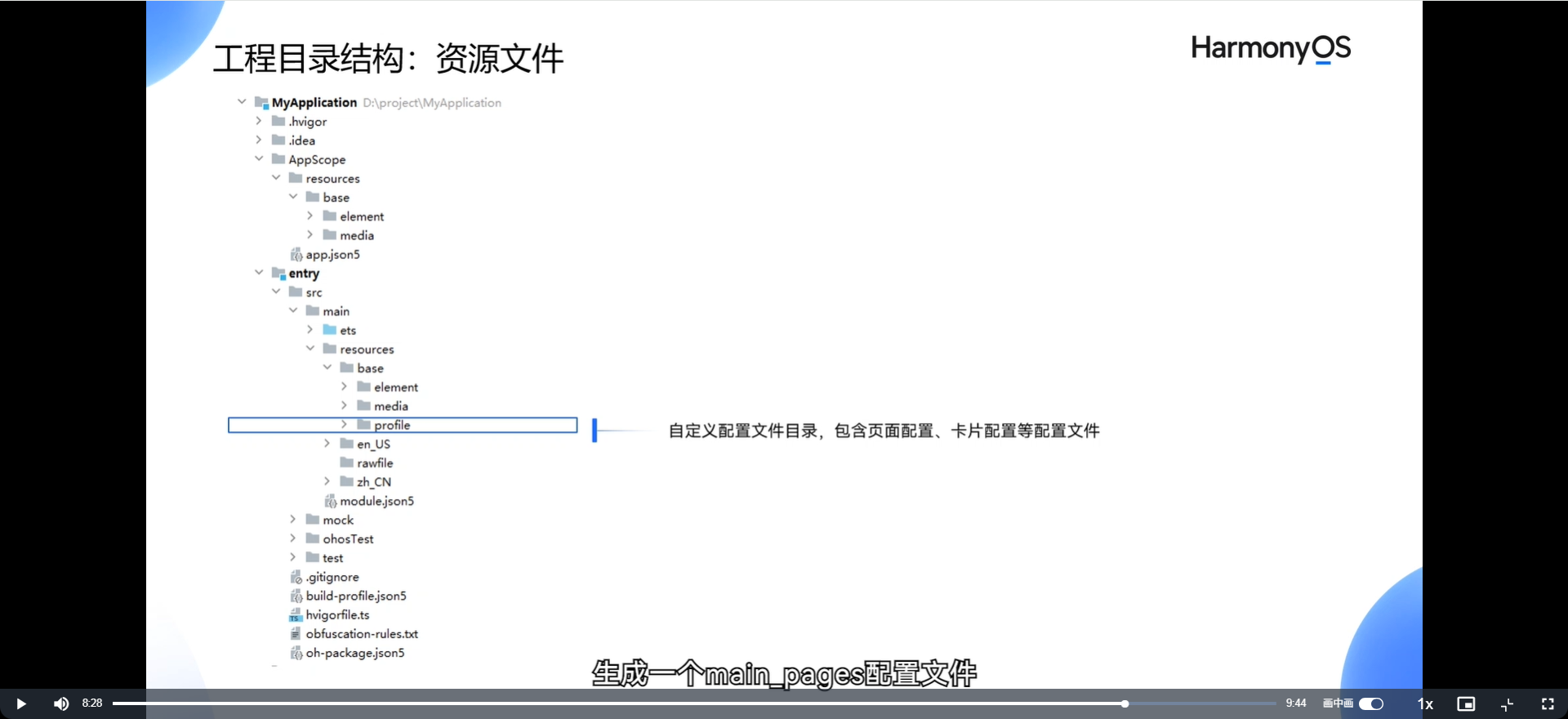Expand the profile folder chevron
The height and width of the screenshot is (719, 1568).
pos(344,424)
